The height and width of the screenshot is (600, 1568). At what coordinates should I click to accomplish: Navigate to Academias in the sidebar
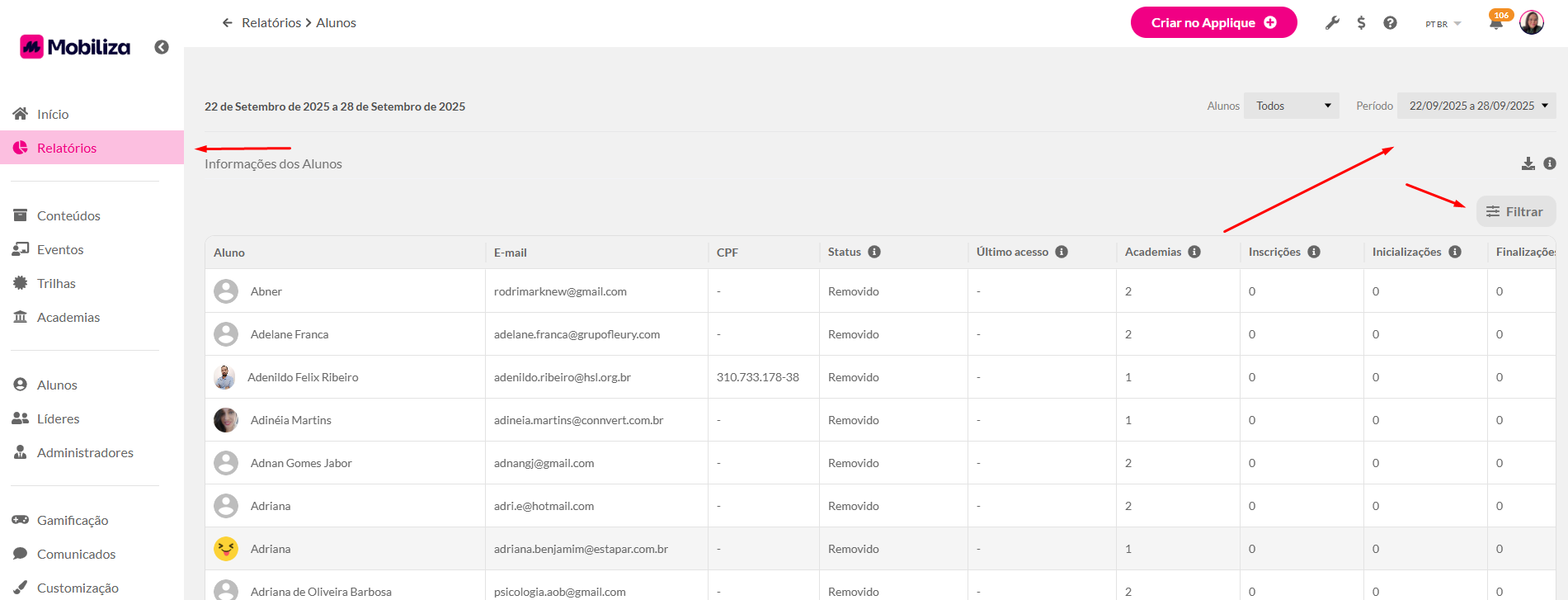(x=68, y=317)
